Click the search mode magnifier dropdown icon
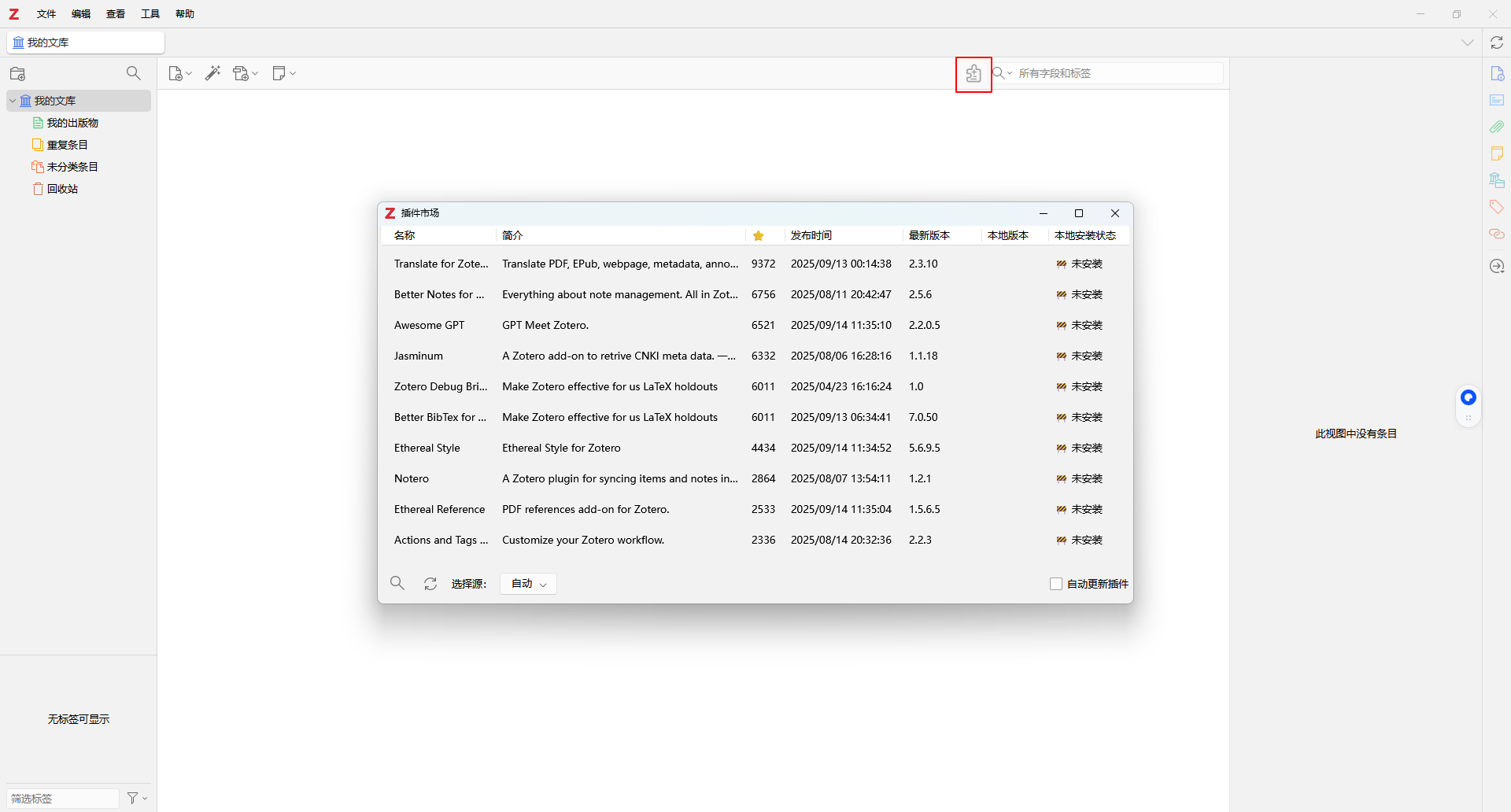The height and width of the screenshot is (812, 1511). click(x=1002, y=73)
